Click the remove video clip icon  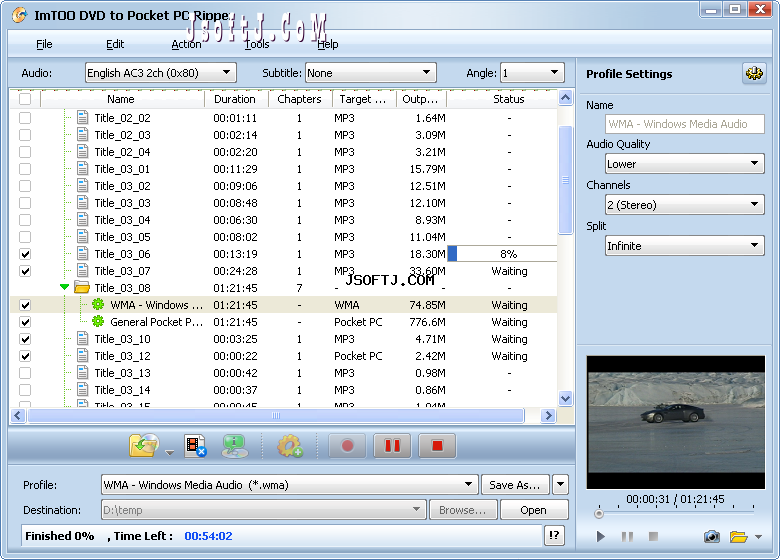click(195, 446)
